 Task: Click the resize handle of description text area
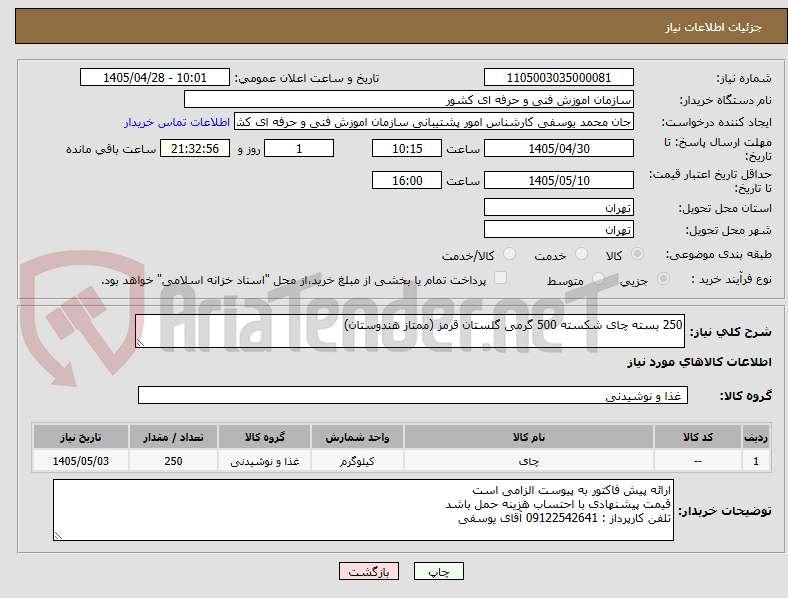tap(140, 342)
